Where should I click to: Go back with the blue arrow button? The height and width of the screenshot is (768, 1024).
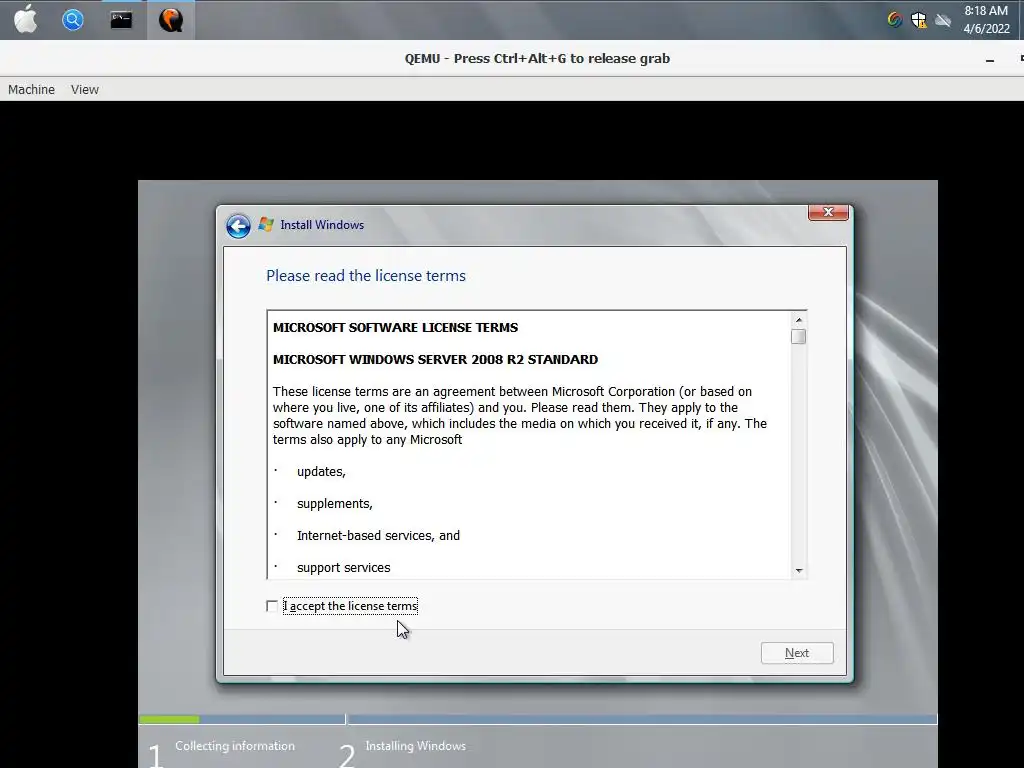click(x=238, y=226)
